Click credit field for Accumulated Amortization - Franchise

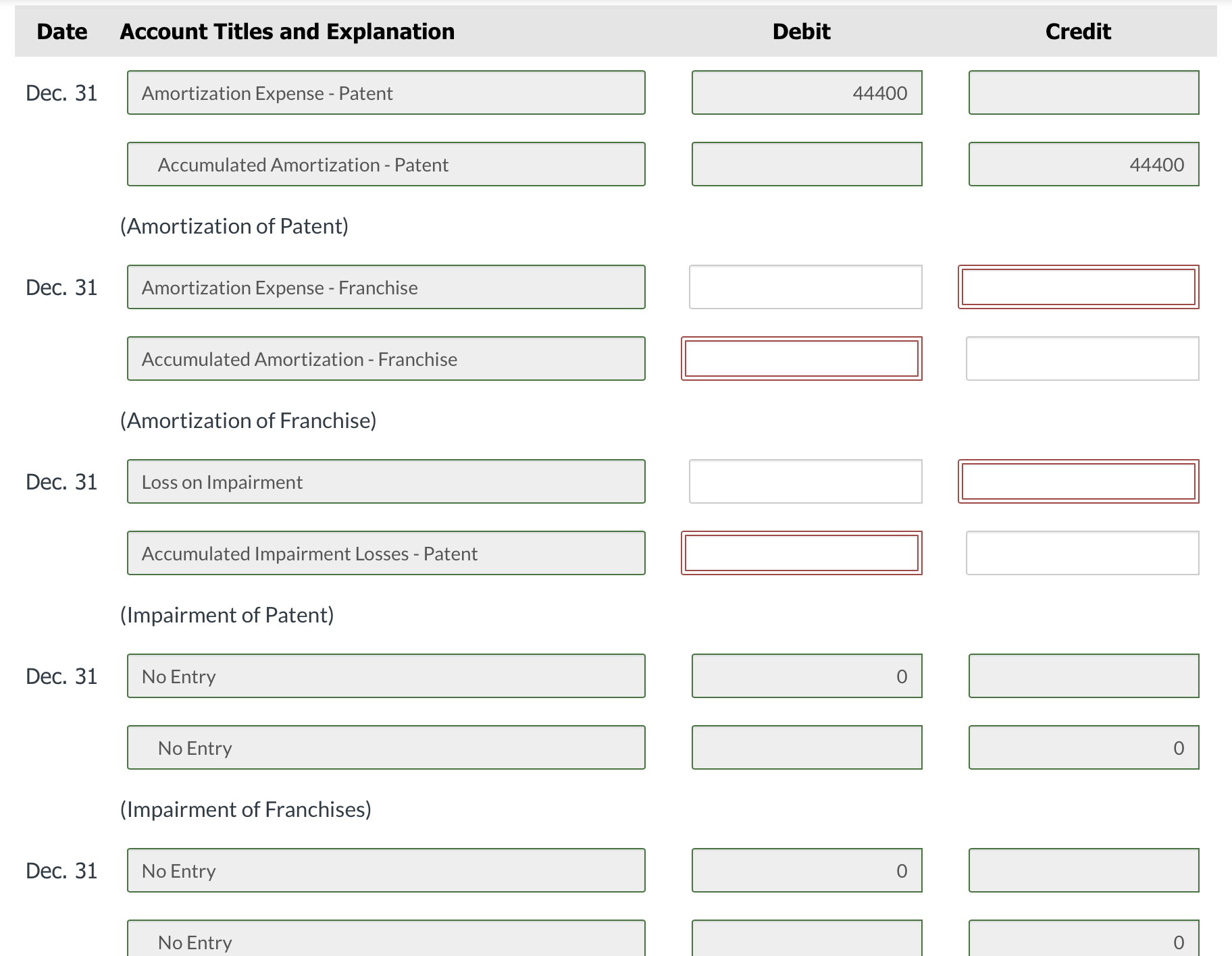1082,359
